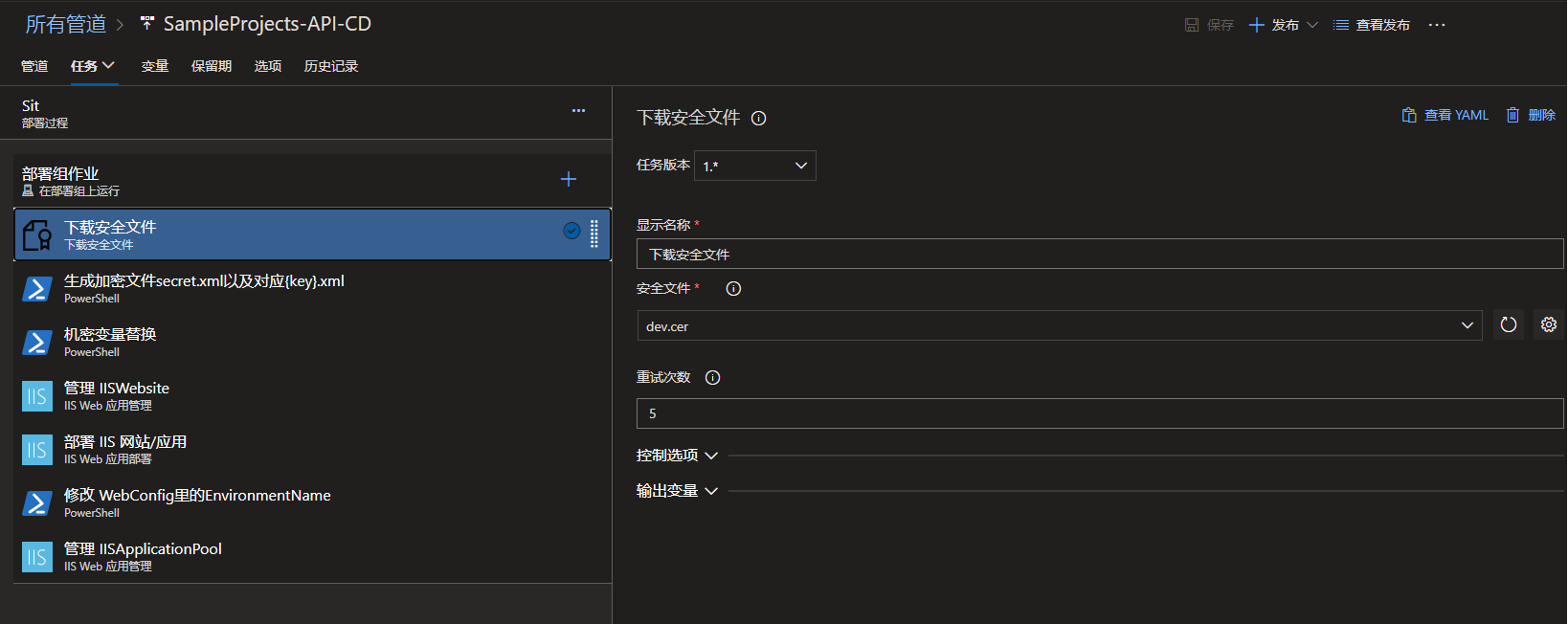Open the 任务版本 dropdown

754,166
